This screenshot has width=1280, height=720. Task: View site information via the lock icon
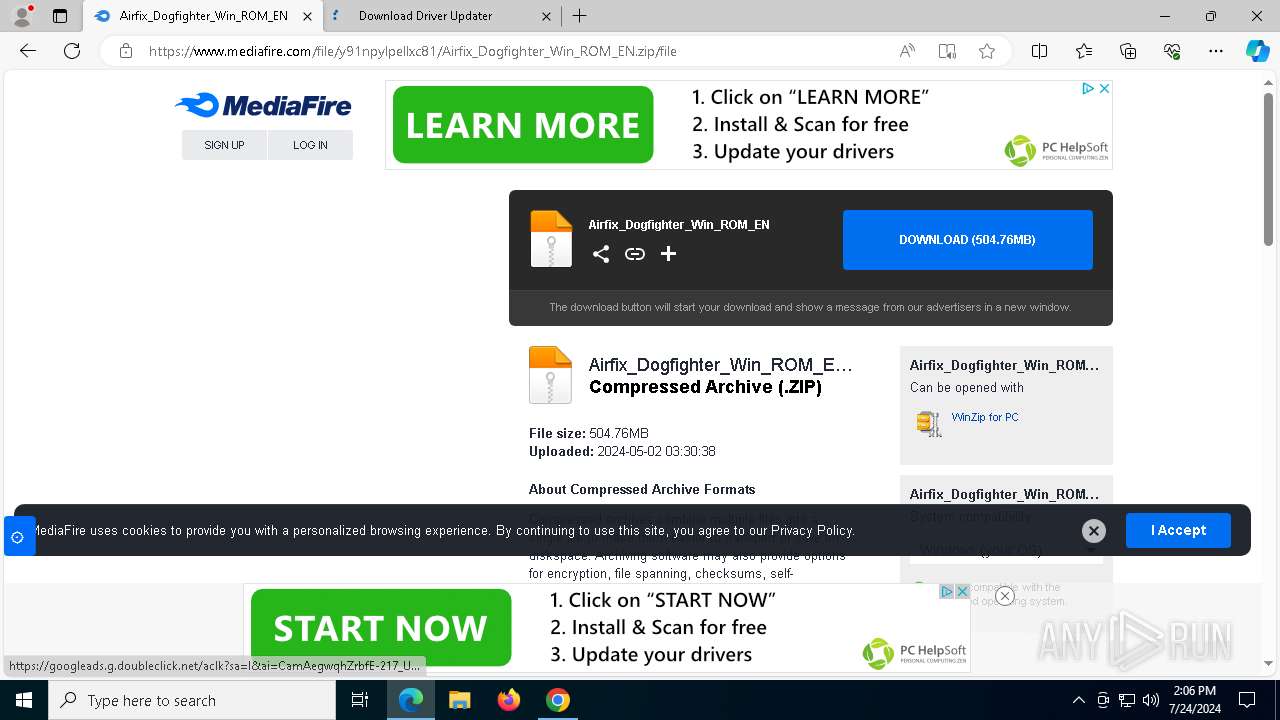click(126, 51)
